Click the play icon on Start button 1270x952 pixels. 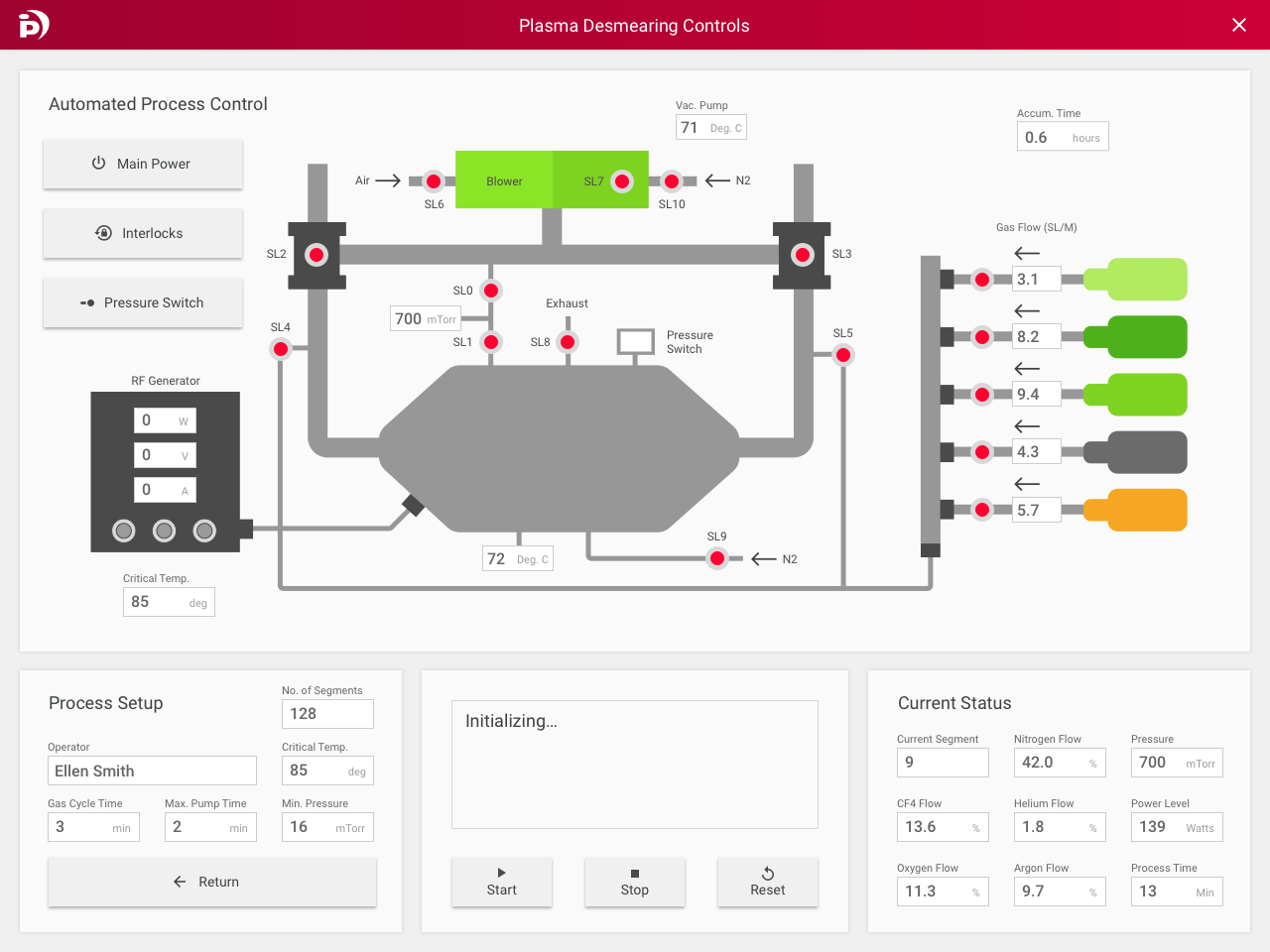click(x=501, y=875)
